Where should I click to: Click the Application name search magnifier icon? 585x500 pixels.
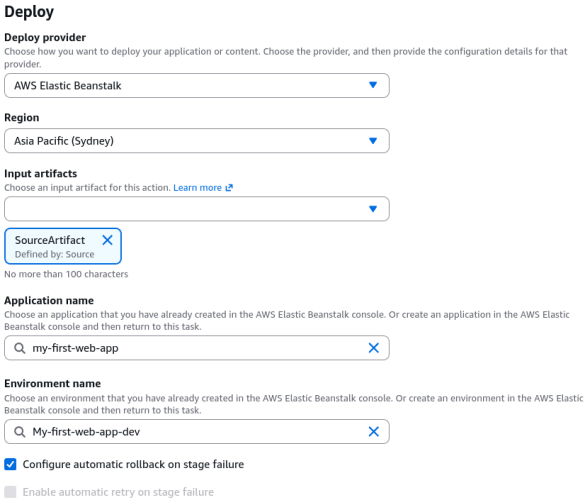click(19, 348)
